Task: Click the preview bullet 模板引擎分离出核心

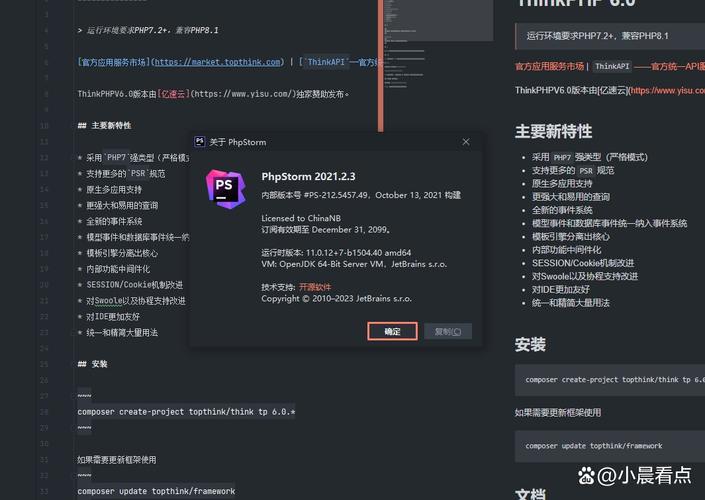Action: tap(571, 237)
